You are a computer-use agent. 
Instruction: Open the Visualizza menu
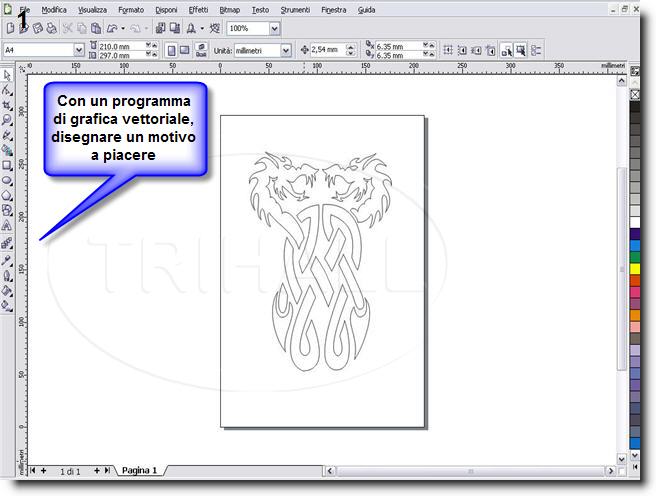[x=92, y=10]
